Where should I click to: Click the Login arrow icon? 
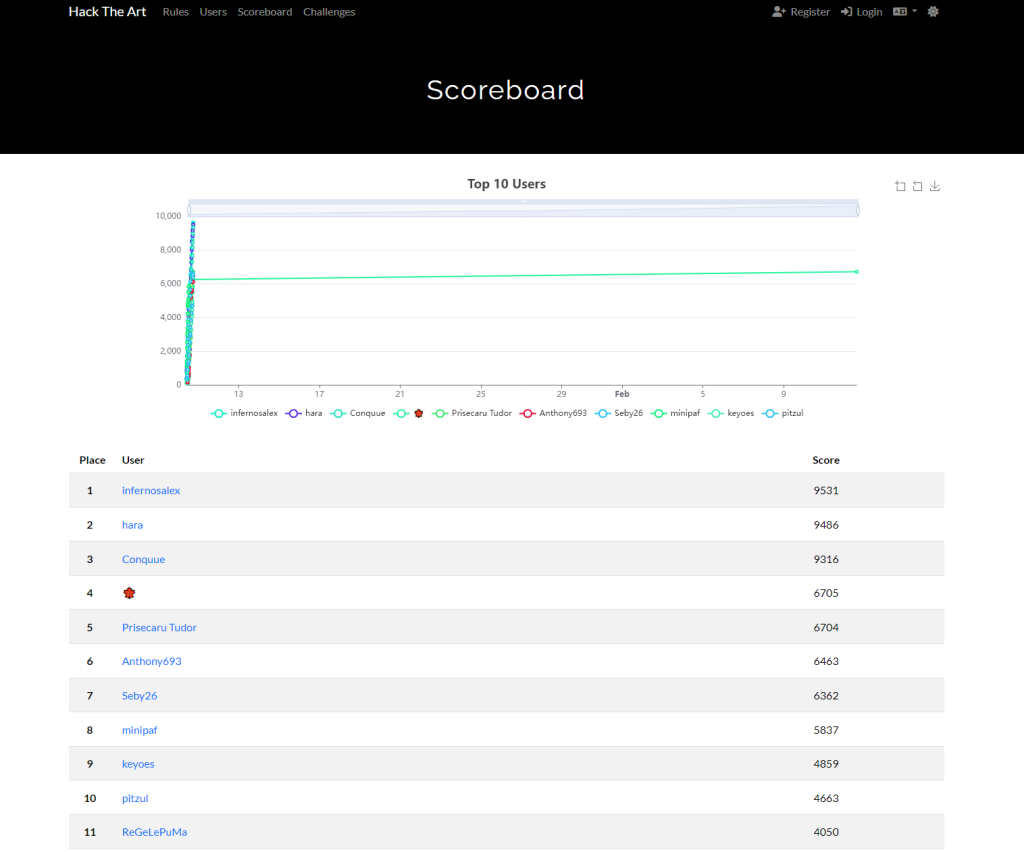(846, 12)
